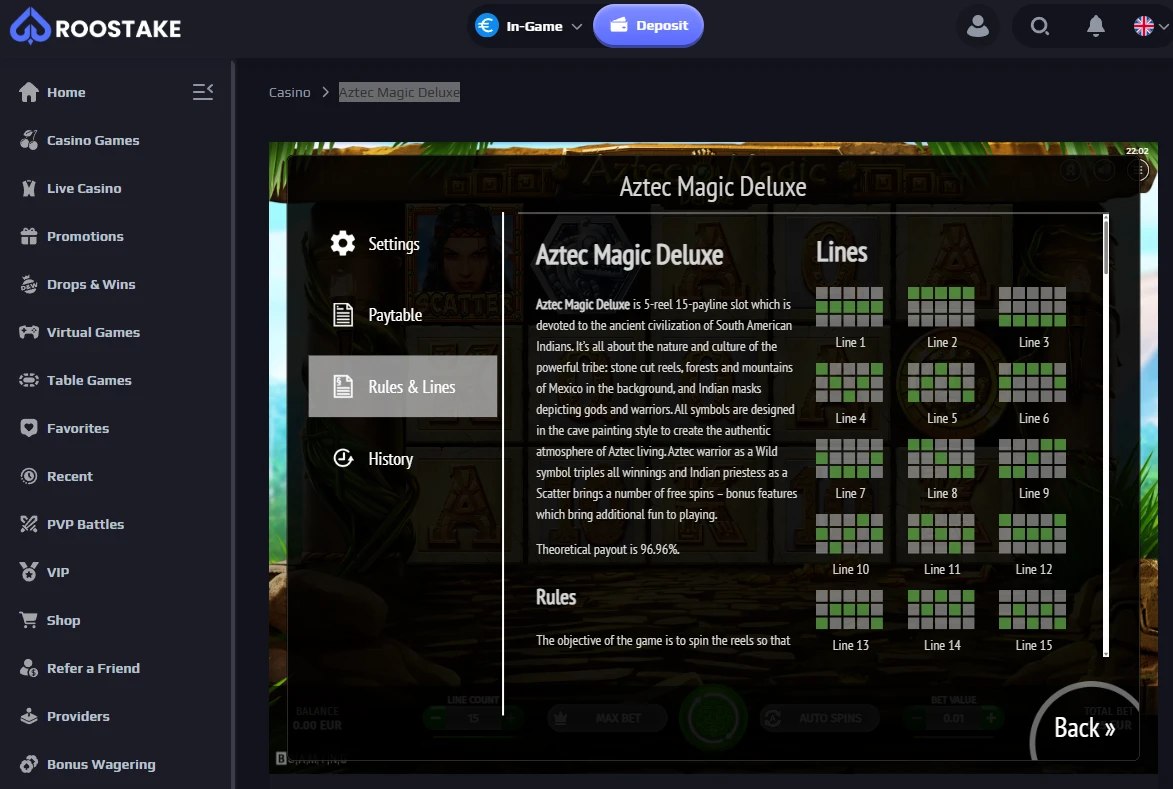The width and height of the screenshot is (1173, 789).
Task: Click the Promotions gift icon
Action: pyautogui.click(x=28, y=236)
